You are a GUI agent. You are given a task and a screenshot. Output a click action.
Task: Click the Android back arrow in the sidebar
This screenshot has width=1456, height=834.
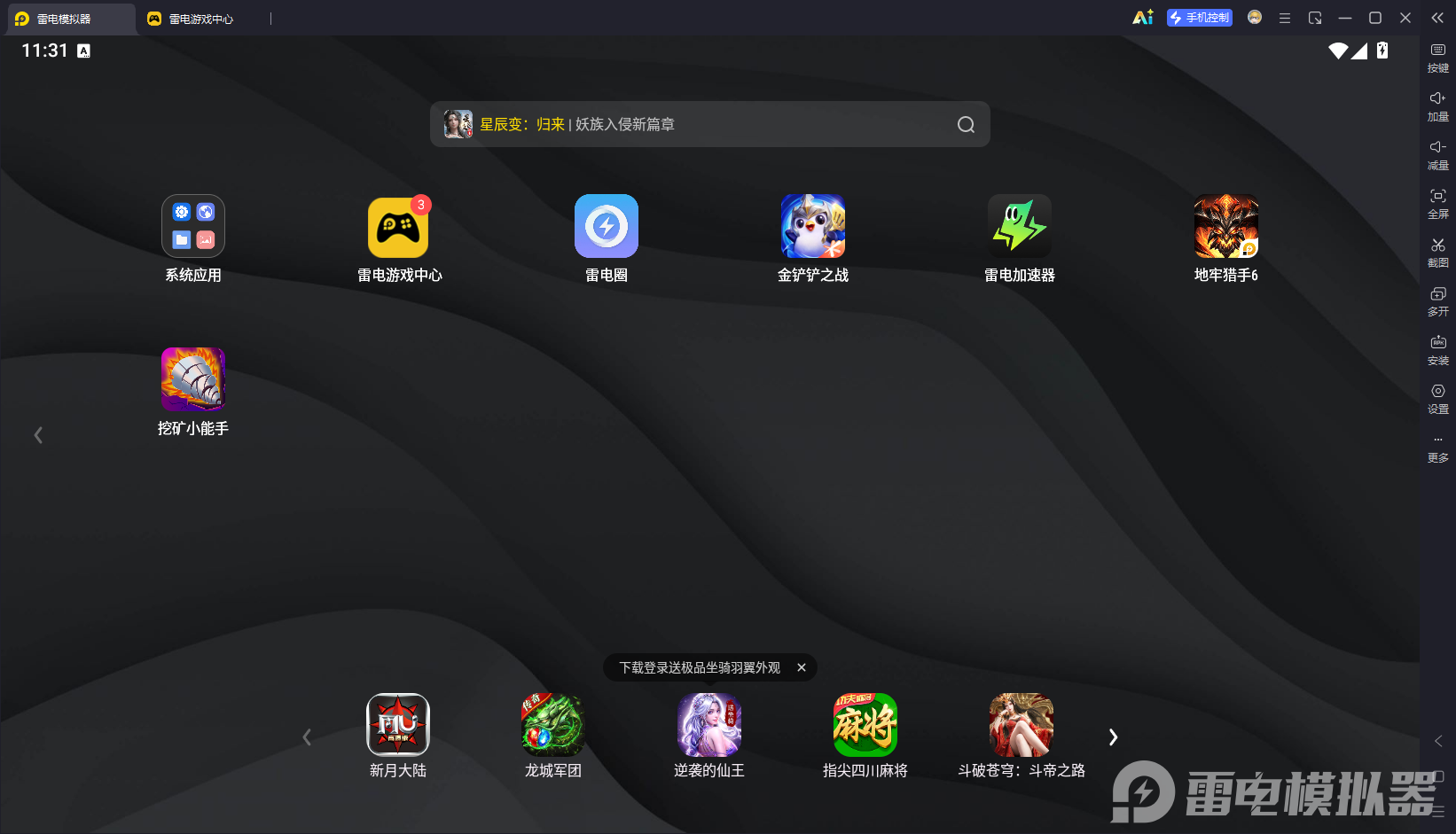[1438, 741]
